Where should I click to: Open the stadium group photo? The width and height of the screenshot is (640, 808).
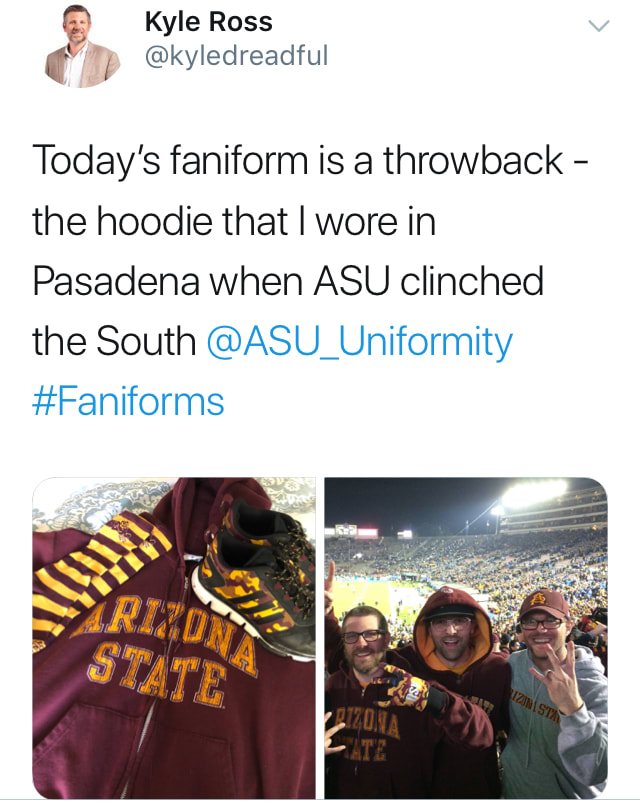click(x=466, y=638)
